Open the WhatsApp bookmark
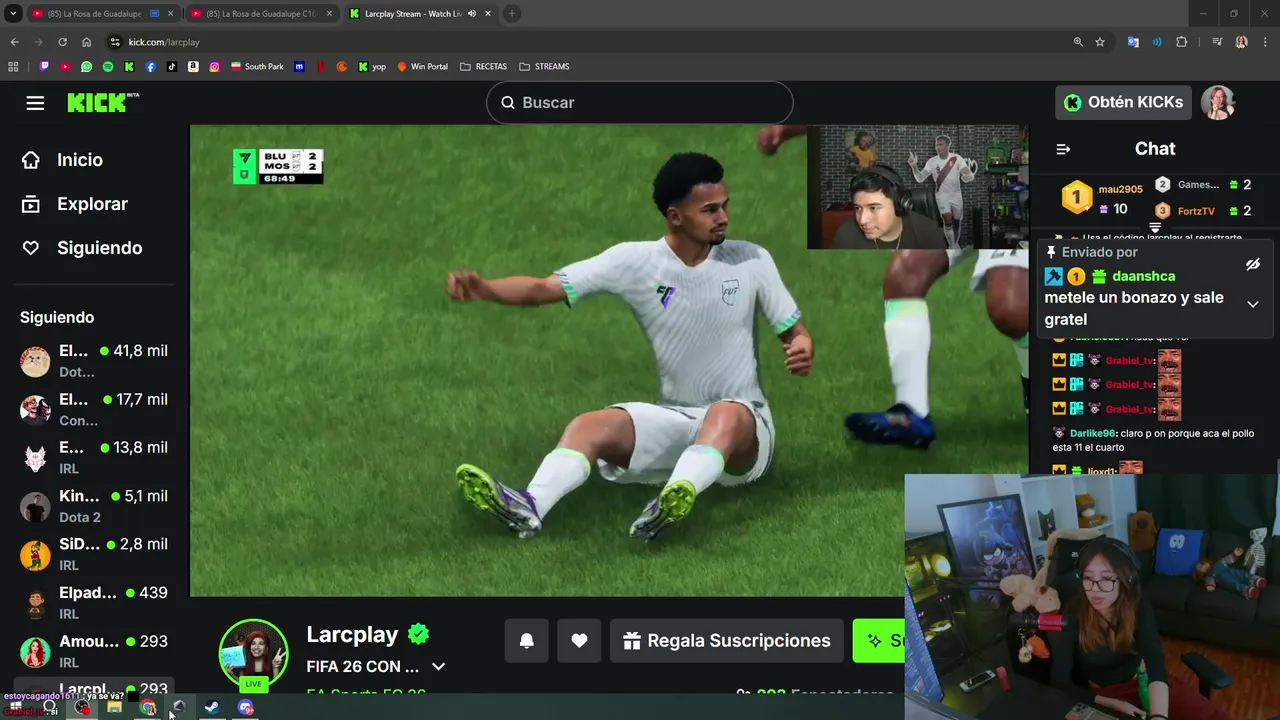Viewport: 1280px width, 720px height. click(86, 67)
